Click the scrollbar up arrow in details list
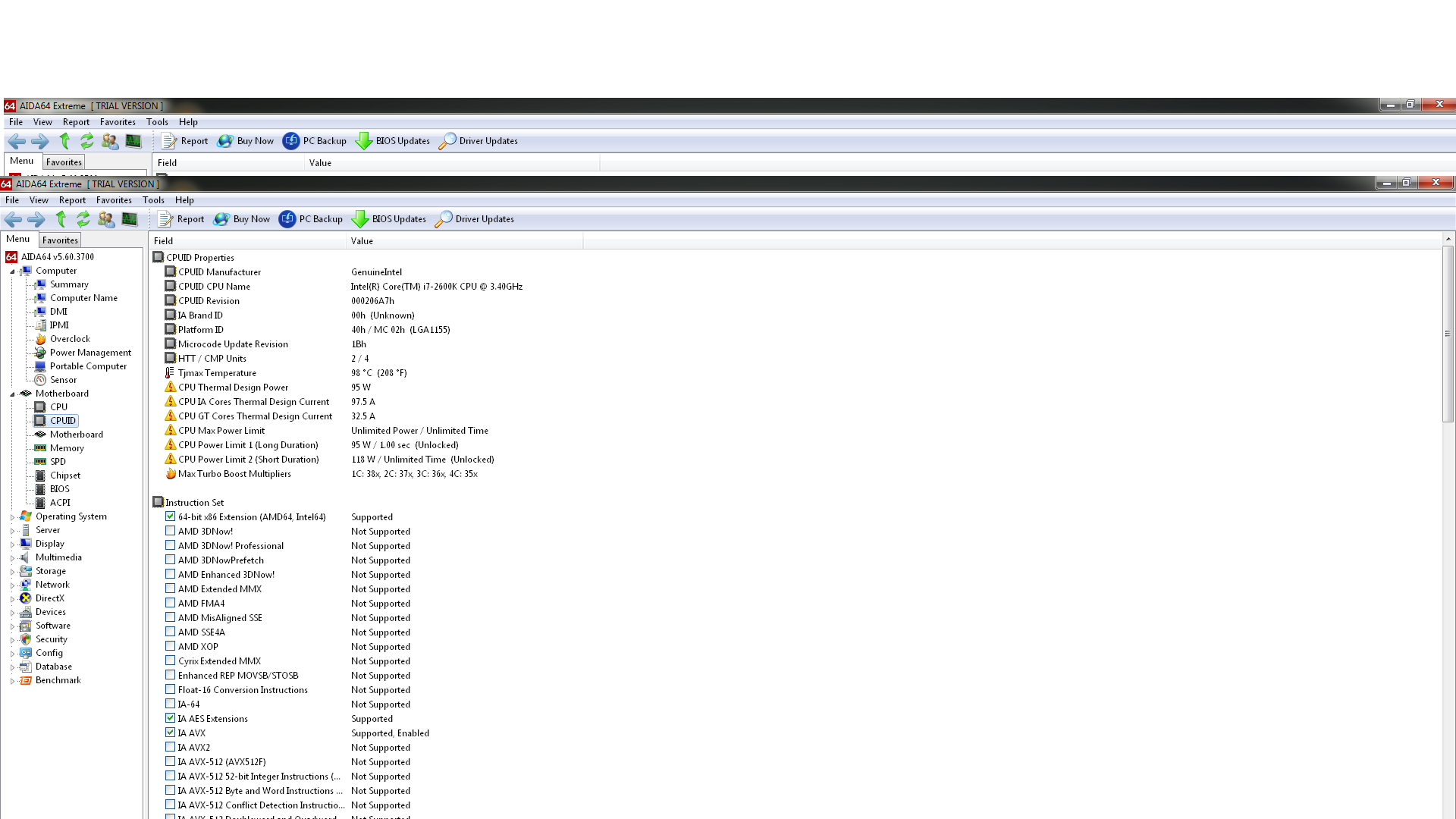This screenshot has height=819, width=1456. (1448, 239)
